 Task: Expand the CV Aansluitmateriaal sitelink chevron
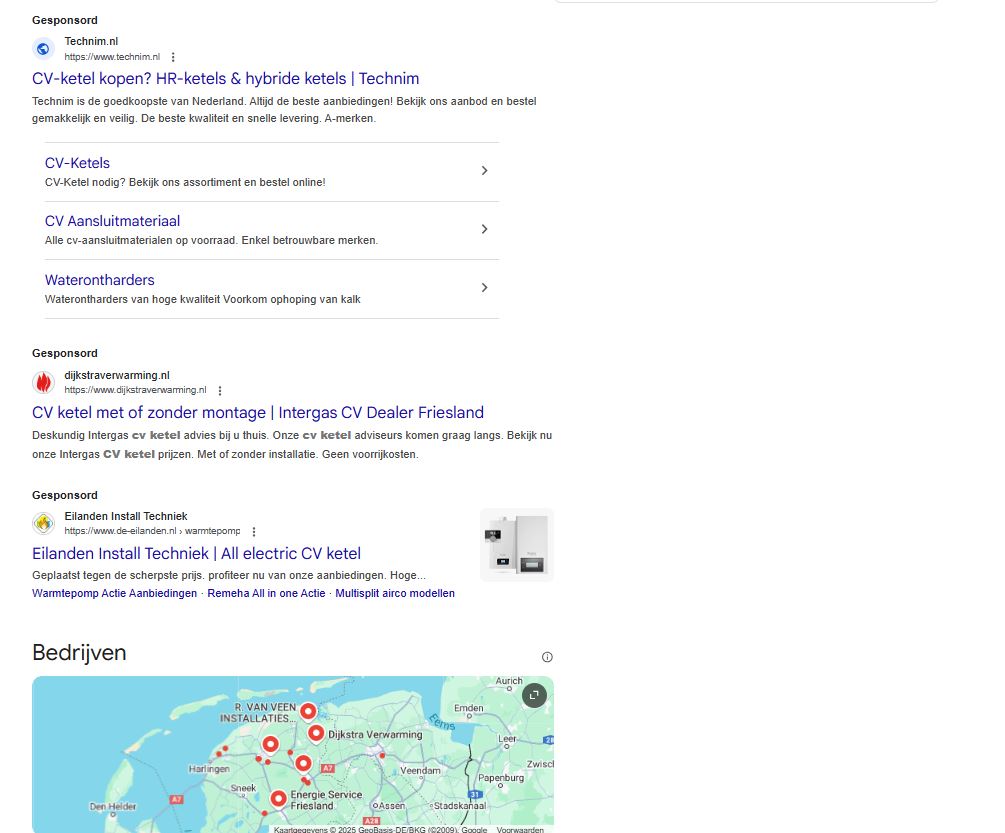[x=485, y=229]
